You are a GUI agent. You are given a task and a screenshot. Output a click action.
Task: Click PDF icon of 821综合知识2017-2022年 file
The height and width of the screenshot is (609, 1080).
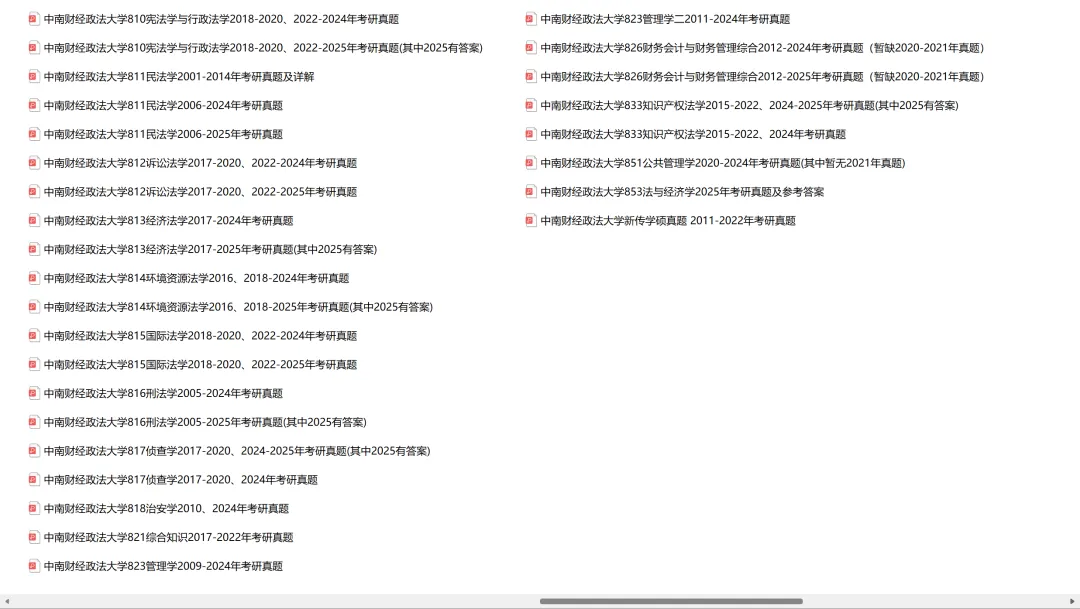pyautogui.click(x=33, y=537)
